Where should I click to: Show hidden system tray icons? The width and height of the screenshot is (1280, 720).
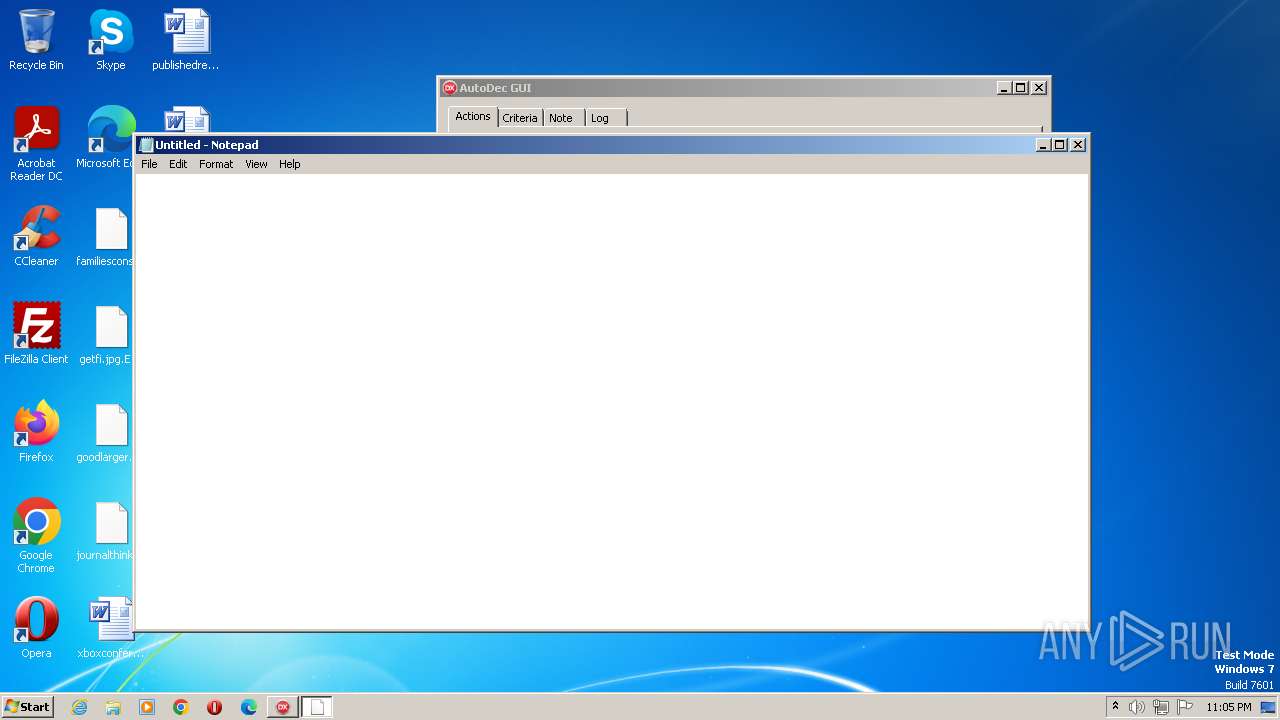(x=1116, y=707)
